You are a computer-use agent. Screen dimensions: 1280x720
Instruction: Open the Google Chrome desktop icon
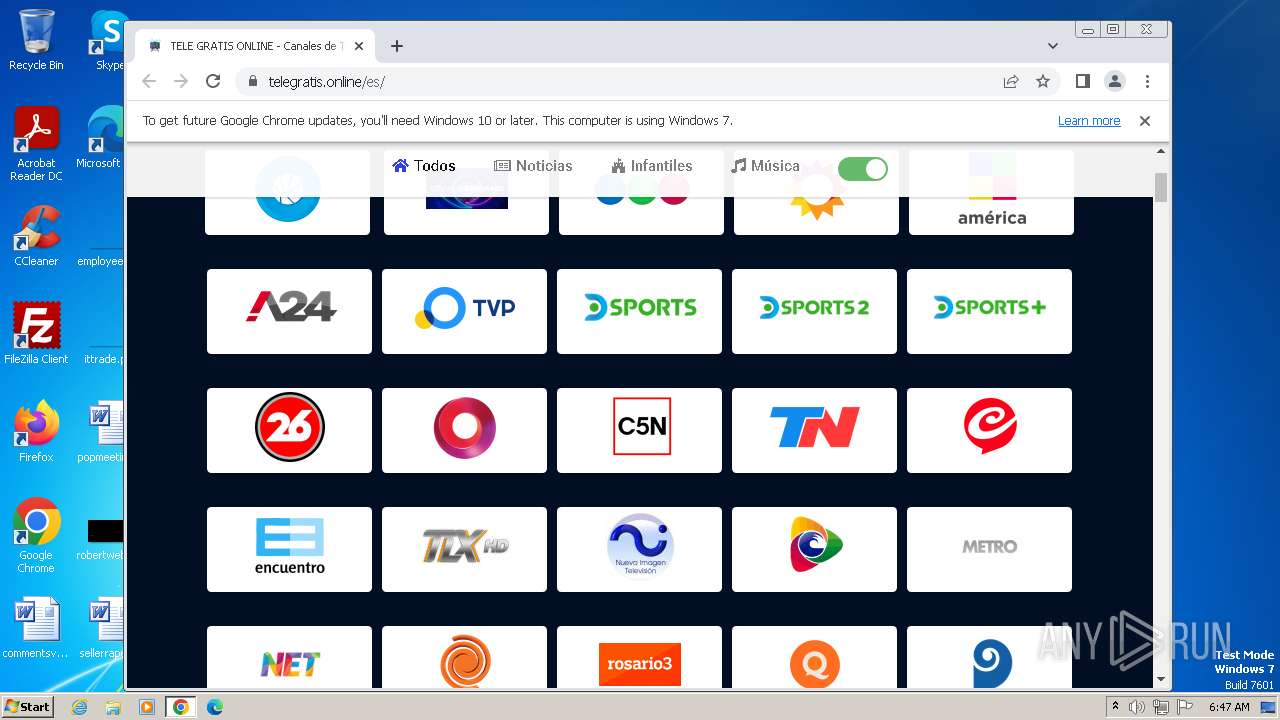[36, 536]
